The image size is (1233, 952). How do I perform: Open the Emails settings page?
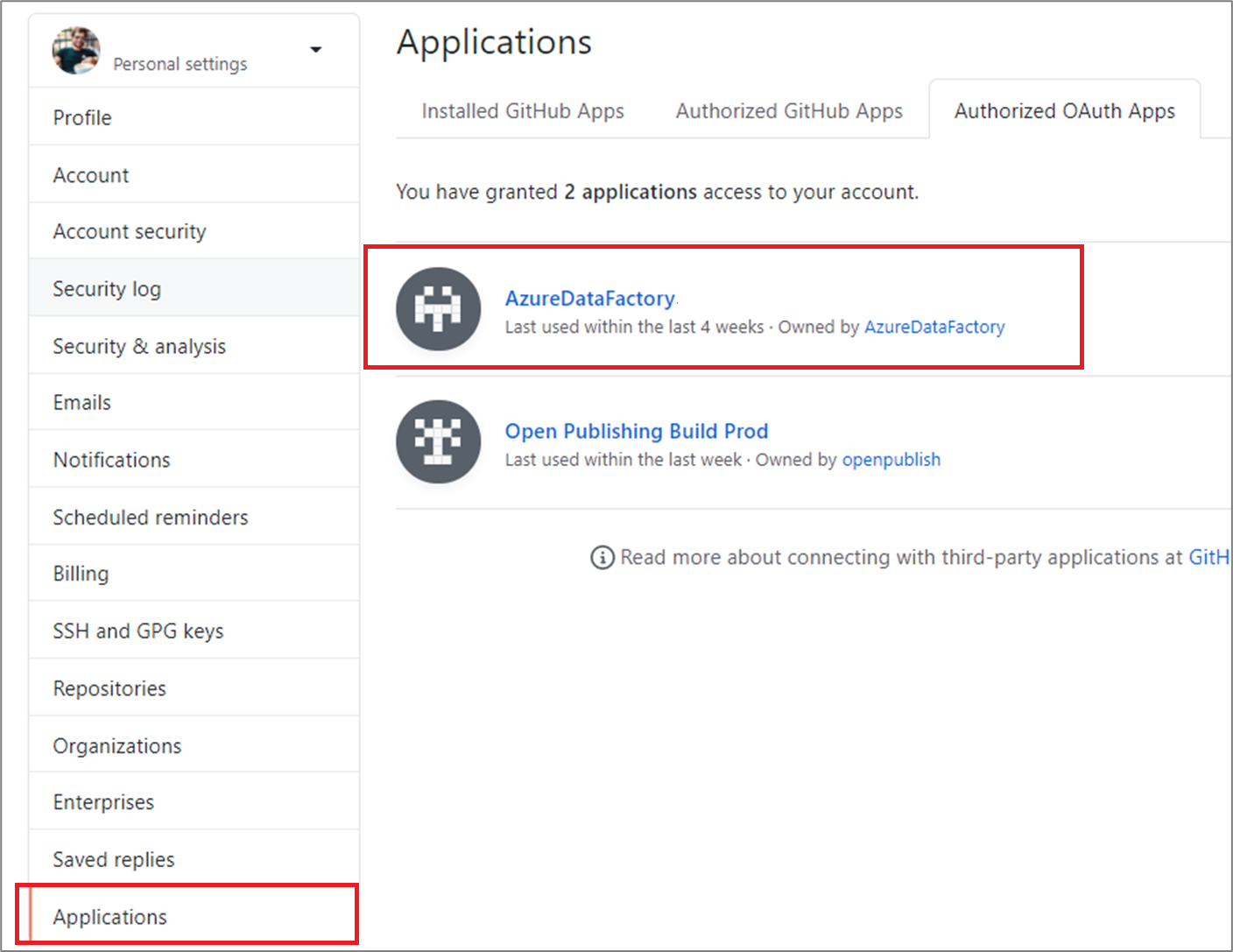pyautogui.click(x=81, y=402)
